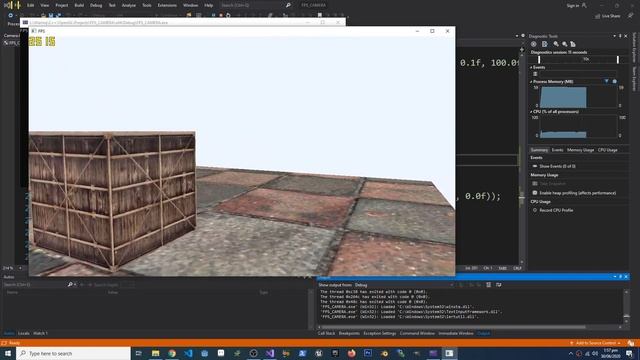Open Chrome from the taskbar
Image resolution: width=640 pixels, height=360 pixels.
tap(172, 353)
